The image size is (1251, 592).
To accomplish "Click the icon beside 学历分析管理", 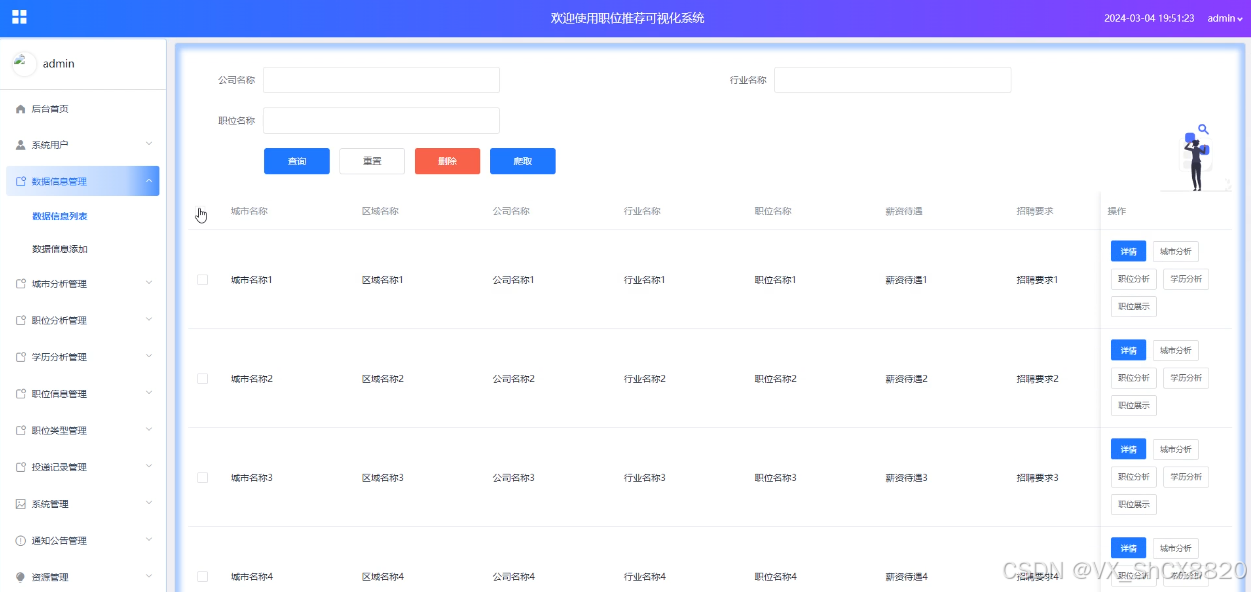I will point(21,357).
